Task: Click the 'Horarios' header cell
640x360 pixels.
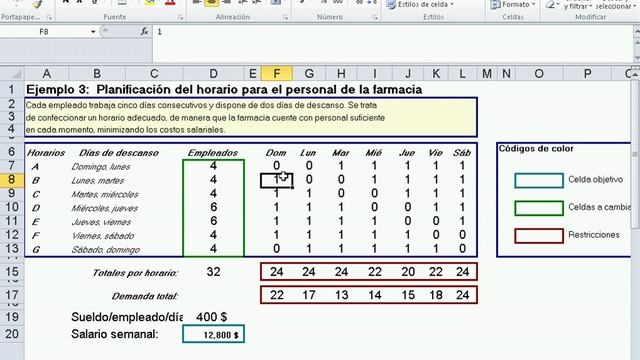Action: tap(46, 153)
